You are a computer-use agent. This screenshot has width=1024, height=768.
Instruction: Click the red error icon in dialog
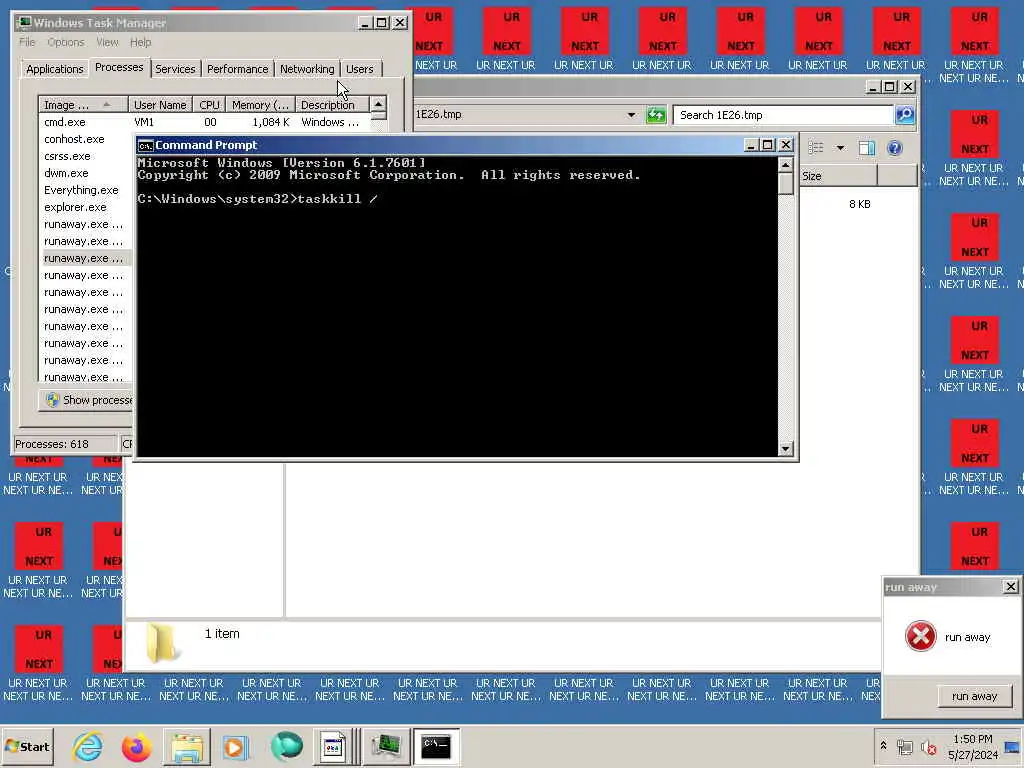tap(920, 636)
